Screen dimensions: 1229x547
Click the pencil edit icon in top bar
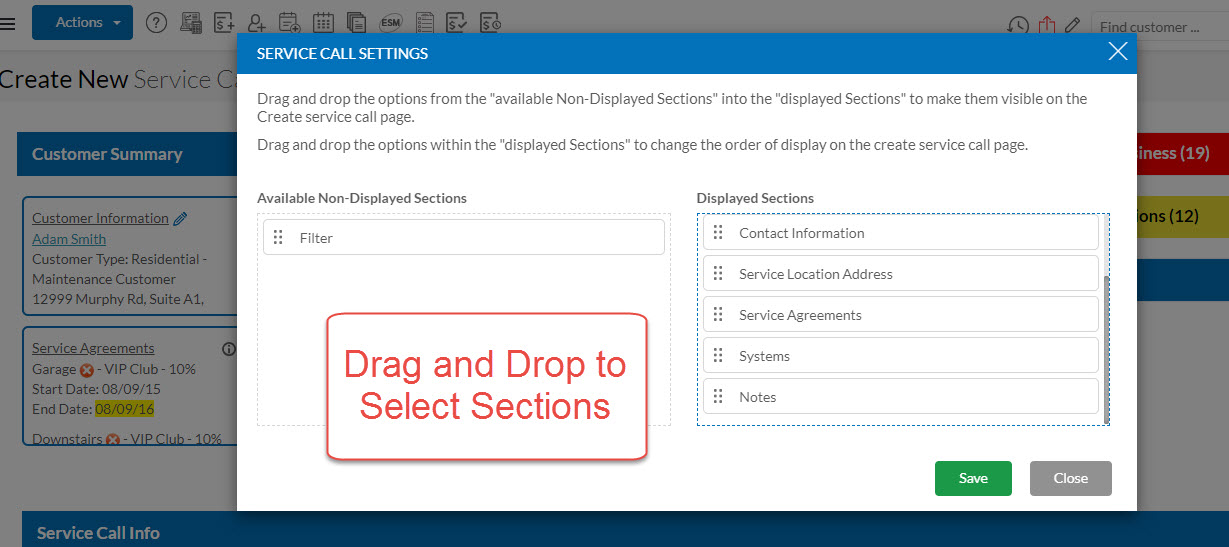tap(1072, 25)
